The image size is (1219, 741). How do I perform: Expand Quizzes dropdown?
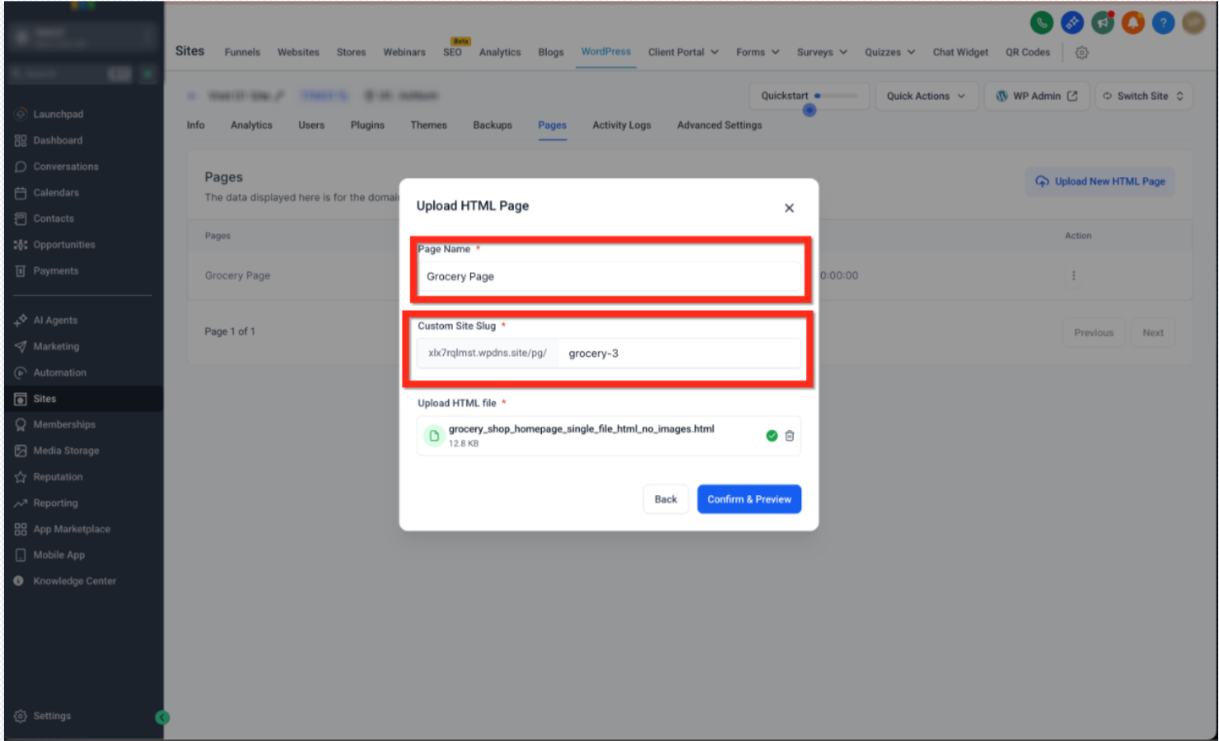pyautogui.click(x=890, y=52)
